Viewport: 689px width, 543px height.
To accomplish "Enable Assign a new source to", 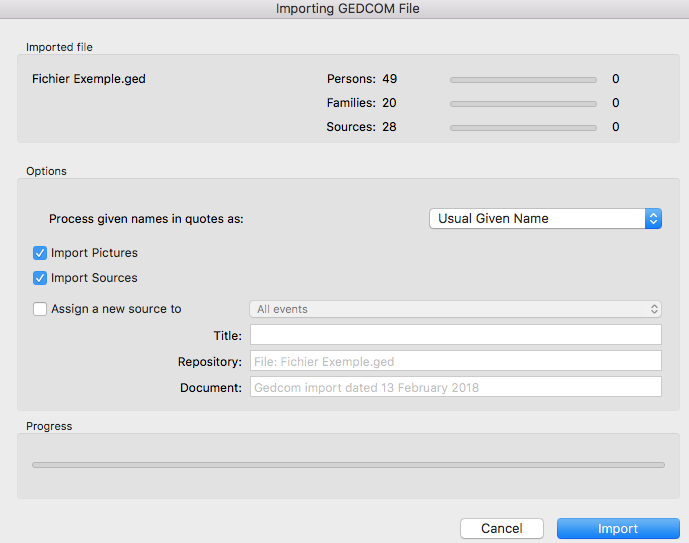I will click(40, 309).
